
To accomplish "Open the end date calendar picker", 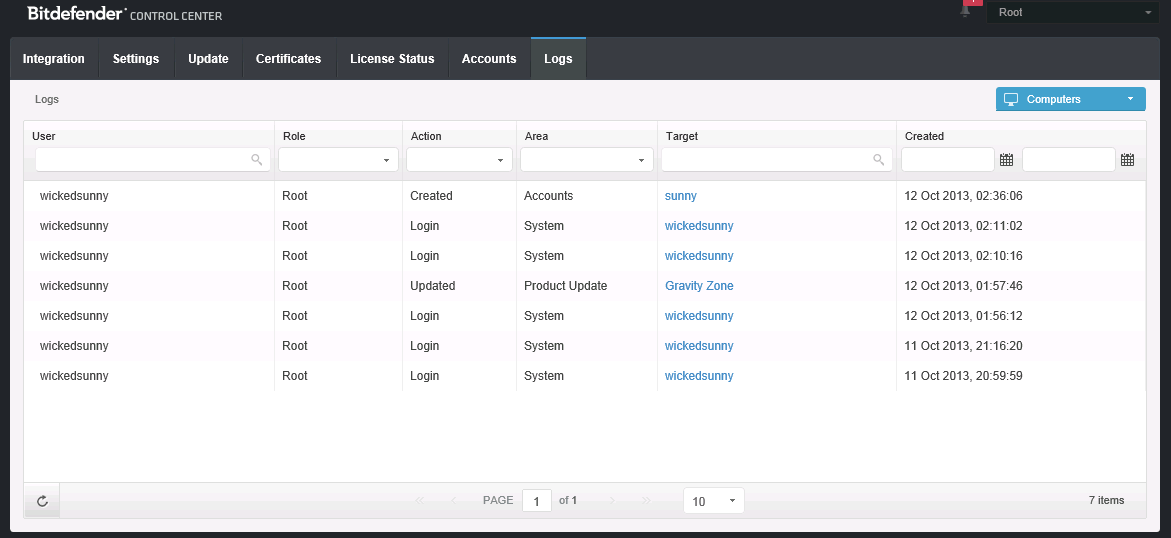I will tap(1127, 160).
